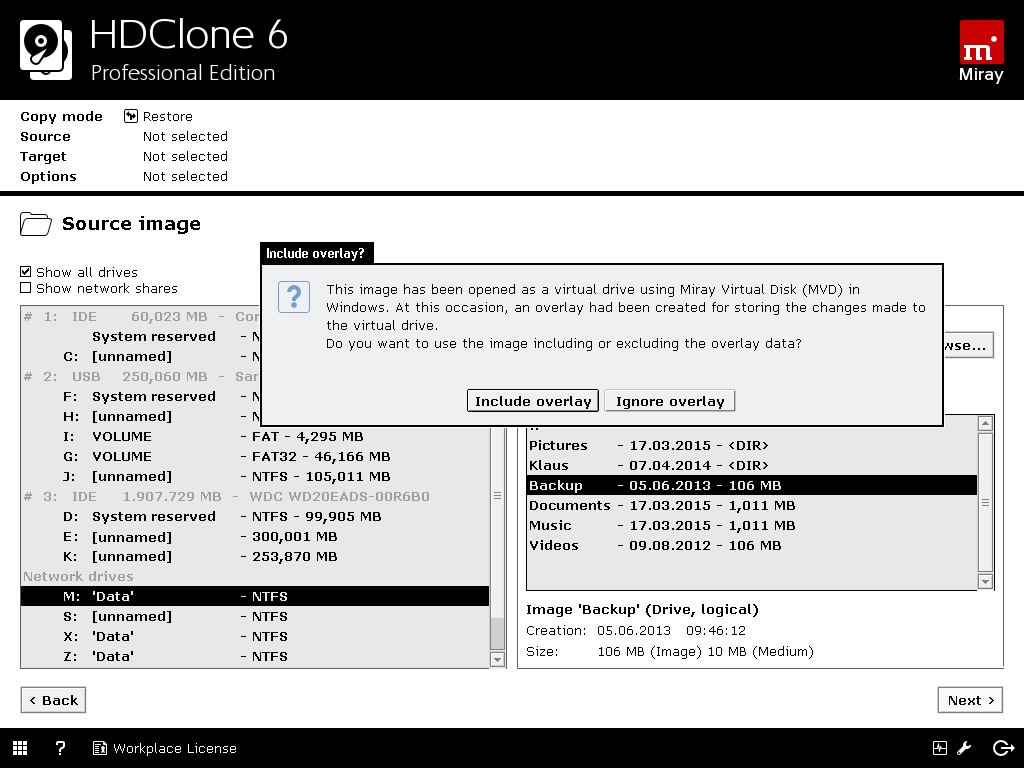Enable the Show network shares checkbox
Viewport: 1024px width, 768px height.
[25, 288]
